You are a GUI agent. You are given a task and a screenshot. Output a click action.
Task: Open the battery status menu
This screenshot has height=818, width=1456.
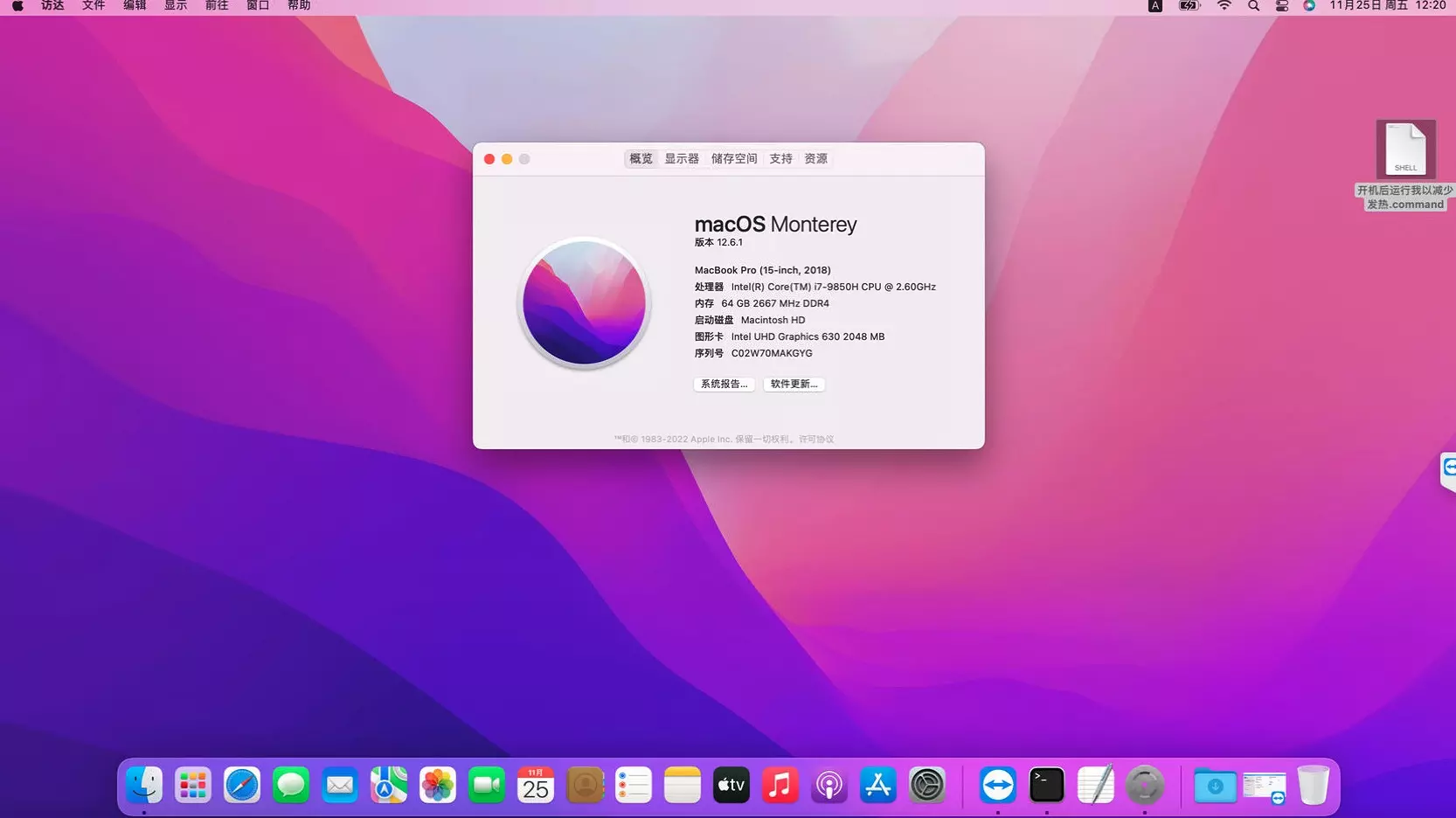[1189, 6]
